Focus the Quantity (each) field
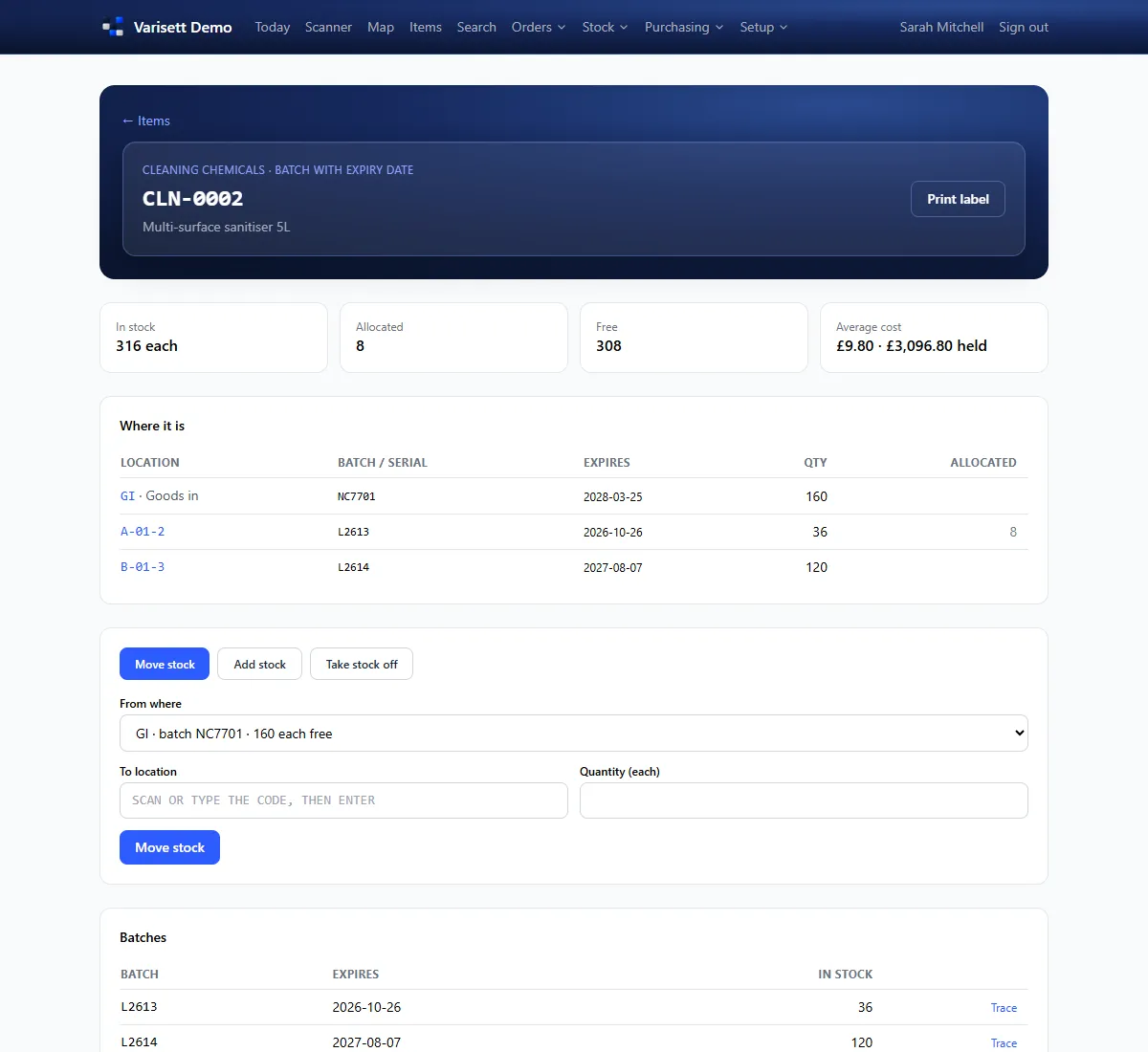Screen dimensions: 1148x1052 point(804,800)
